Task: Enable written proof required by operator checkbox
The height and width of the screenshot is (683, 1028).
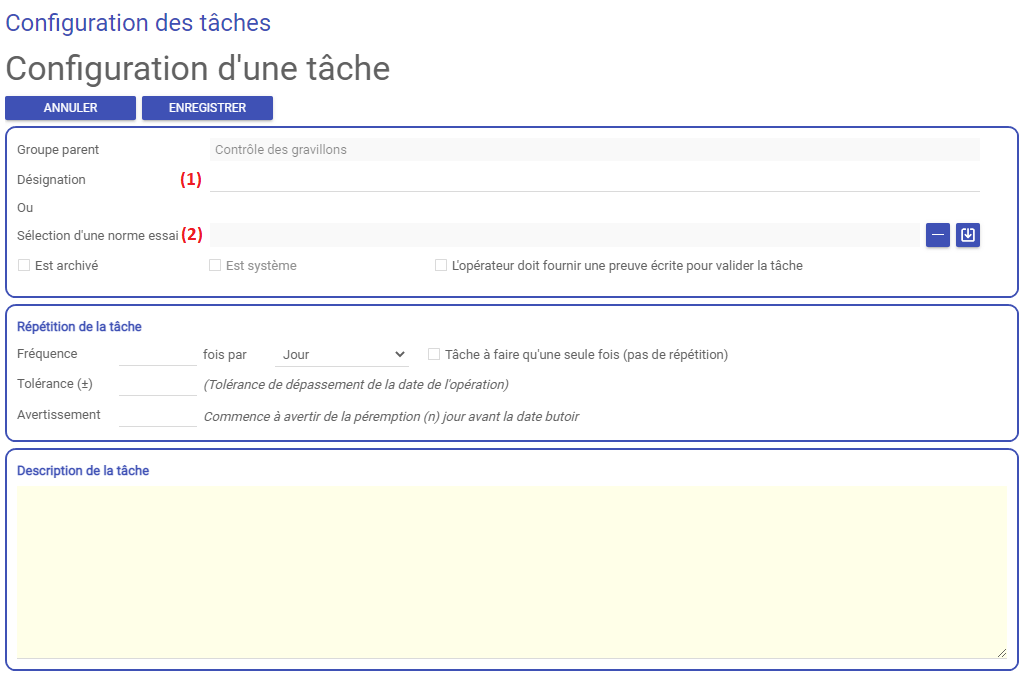Action: coord(441,265)
